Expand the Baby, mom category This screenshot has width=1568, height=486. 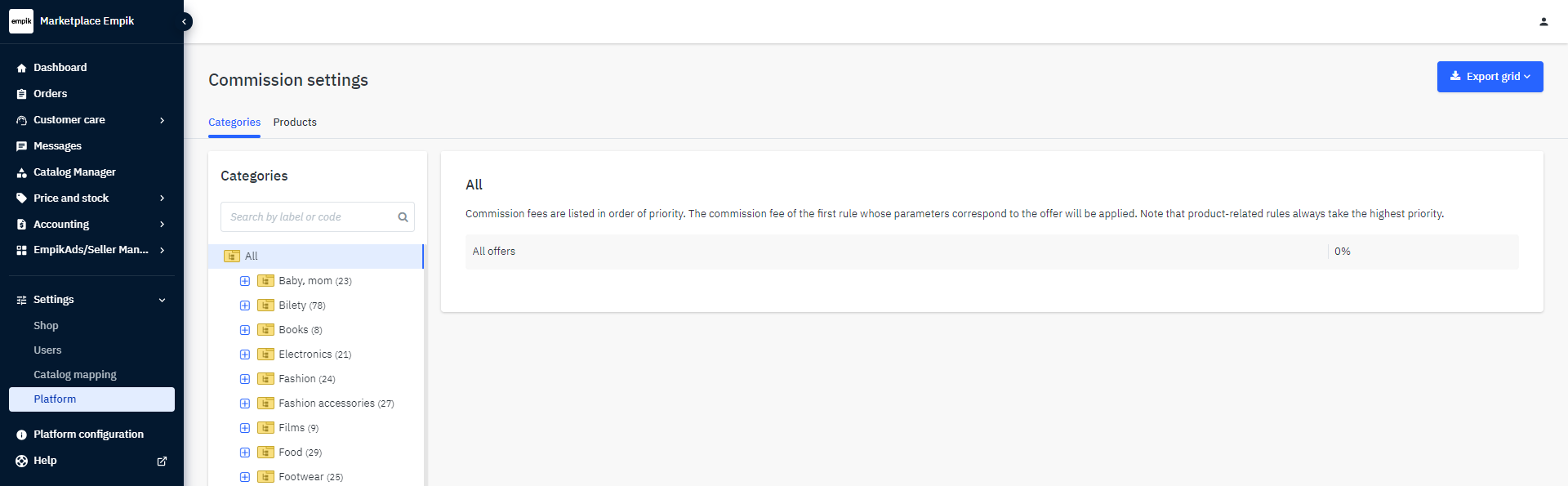coord(245,281)
